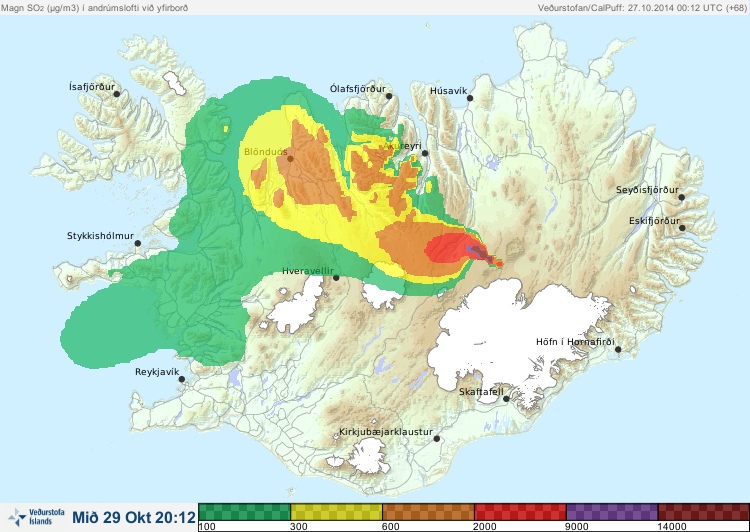Click the Skaftafell location dot
750x532 pixels.
pyautogui.click(x=506, y=399)
